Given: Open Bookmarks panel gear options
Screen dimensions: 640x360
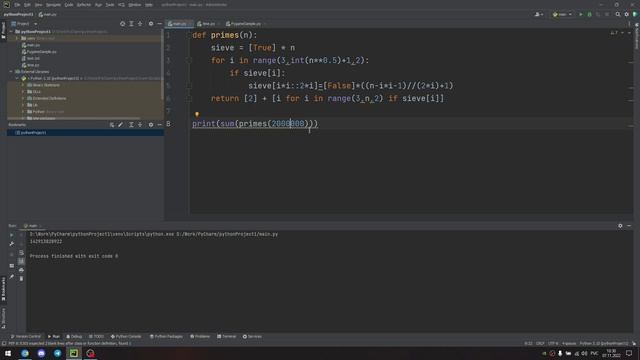Looking at the screenshot, I should click(x=151, y=124).
